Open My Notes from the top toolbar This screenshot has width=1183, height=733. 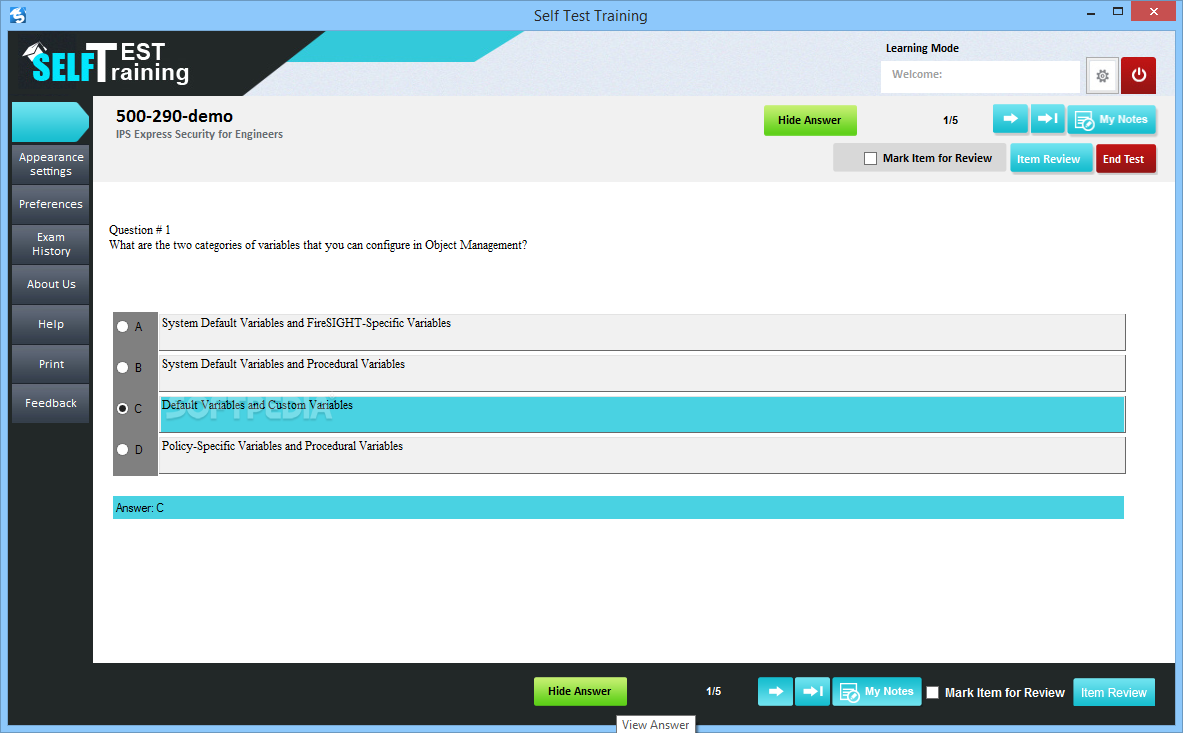pyautogui.click(x=1111, y=120)
